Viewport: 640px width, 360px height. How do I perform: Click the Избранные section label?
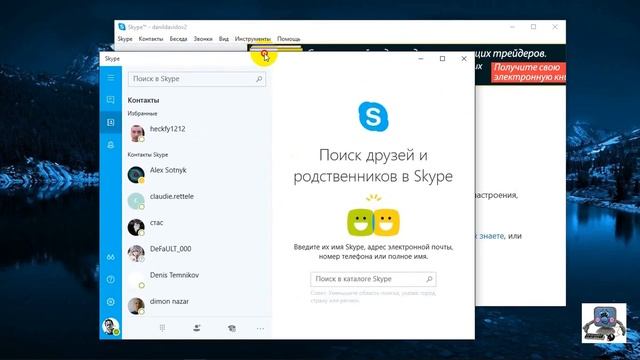click(142, 113)
